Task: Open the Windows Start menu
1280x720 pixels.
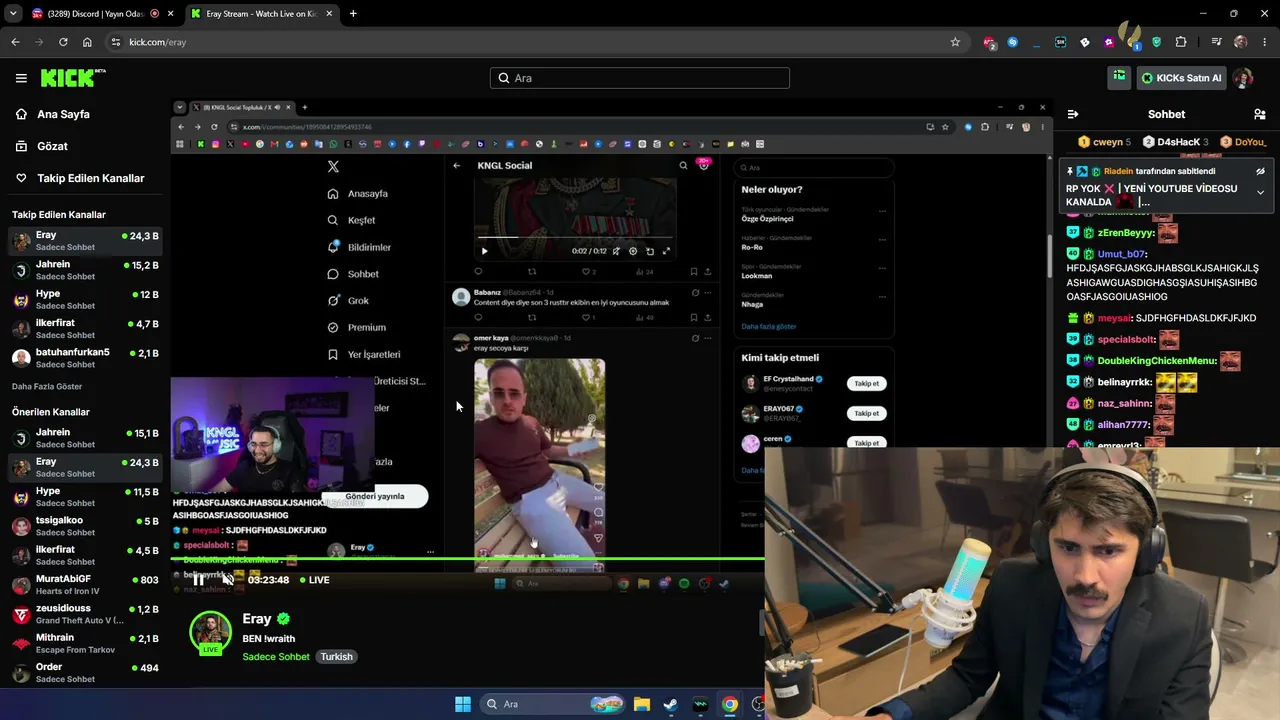Action: click(463, 704)
